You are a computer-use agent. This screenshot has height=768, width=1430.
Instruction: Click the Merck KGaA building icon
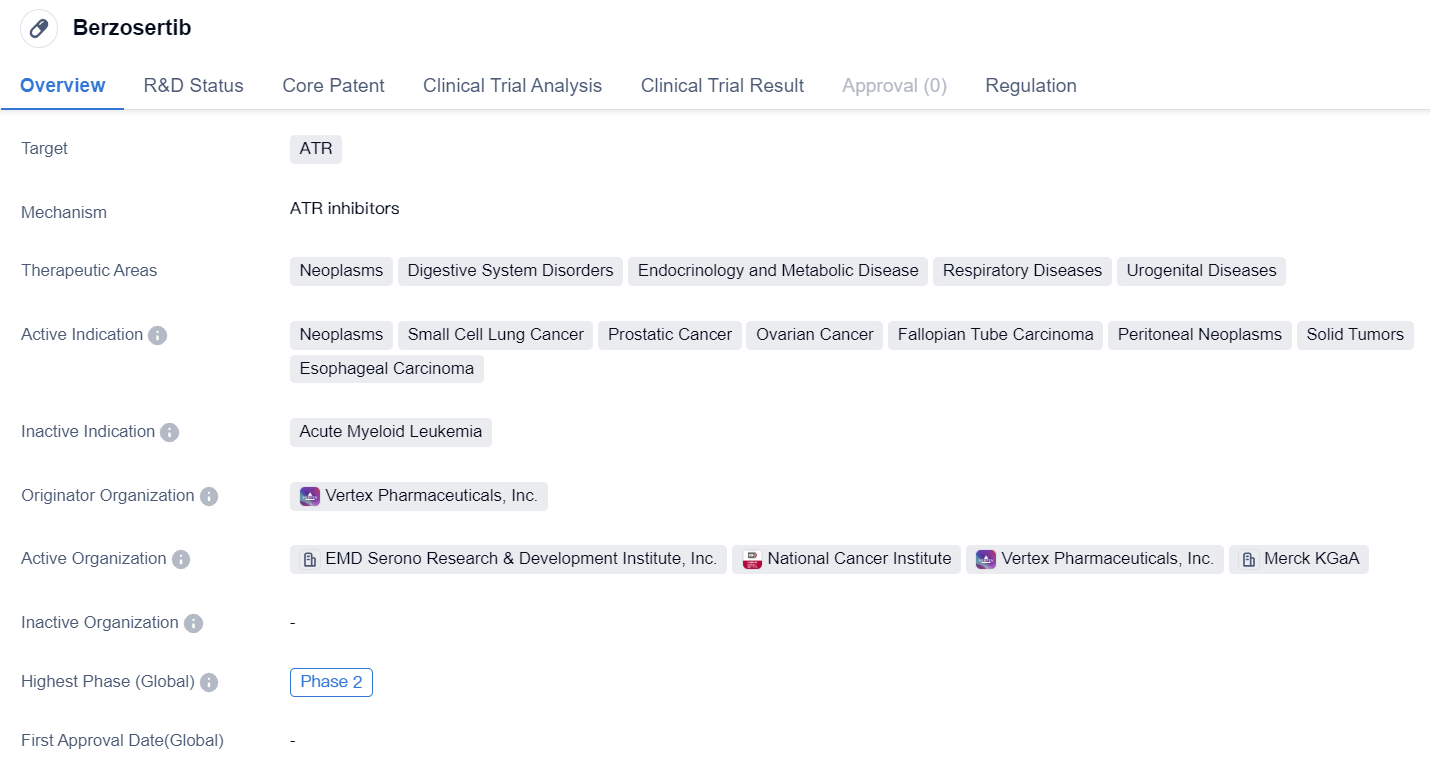pos(1249,559)
